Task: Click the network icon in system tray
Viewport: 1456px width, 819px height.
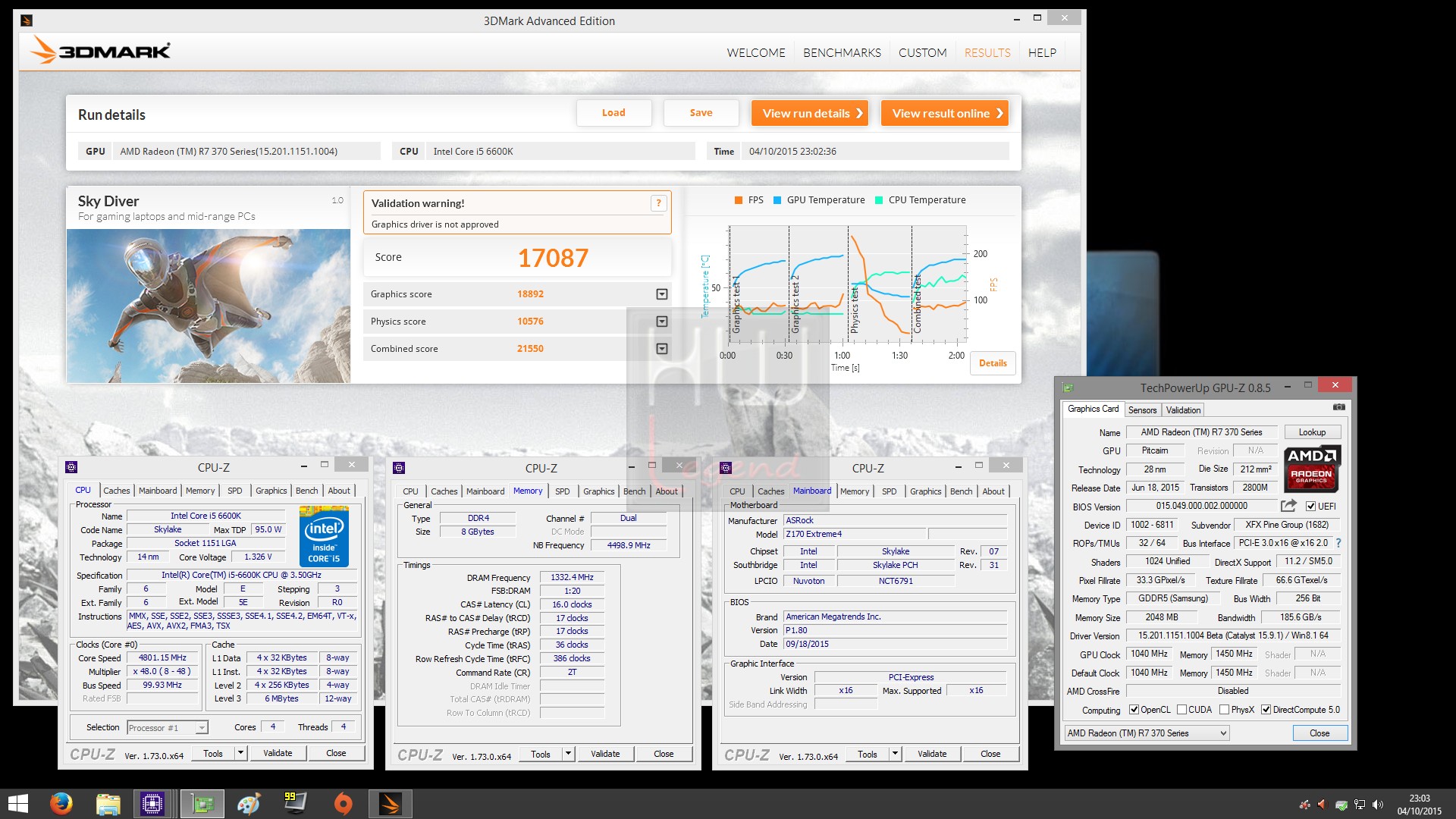Action: (x=1360, y=805)
